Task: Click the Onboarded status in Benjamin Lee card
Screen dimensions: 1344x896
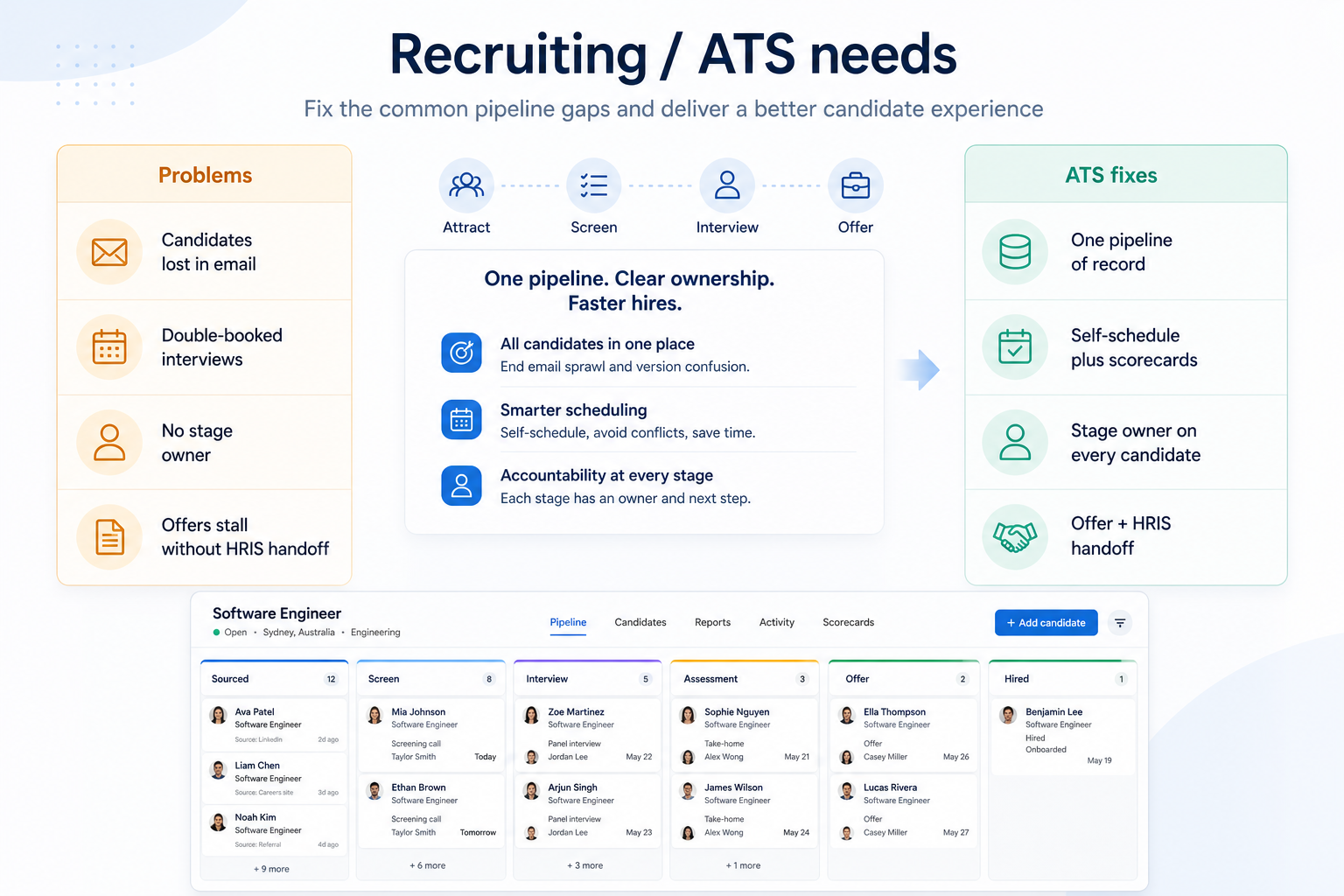Action: point(1046,750)
